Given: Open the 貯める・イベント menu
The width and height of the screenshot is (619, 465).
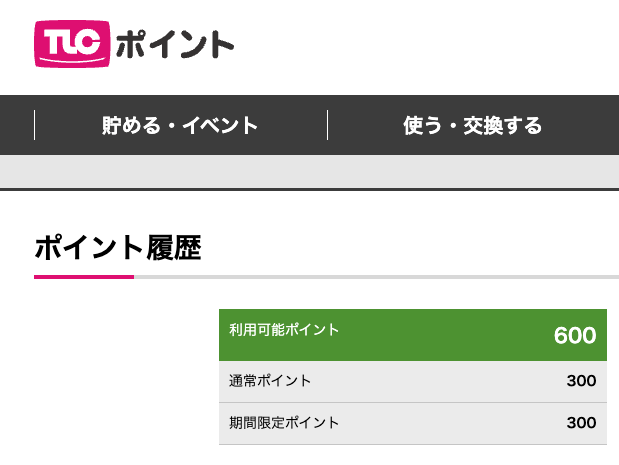Looking at the screenshot, I should point(180,126).
